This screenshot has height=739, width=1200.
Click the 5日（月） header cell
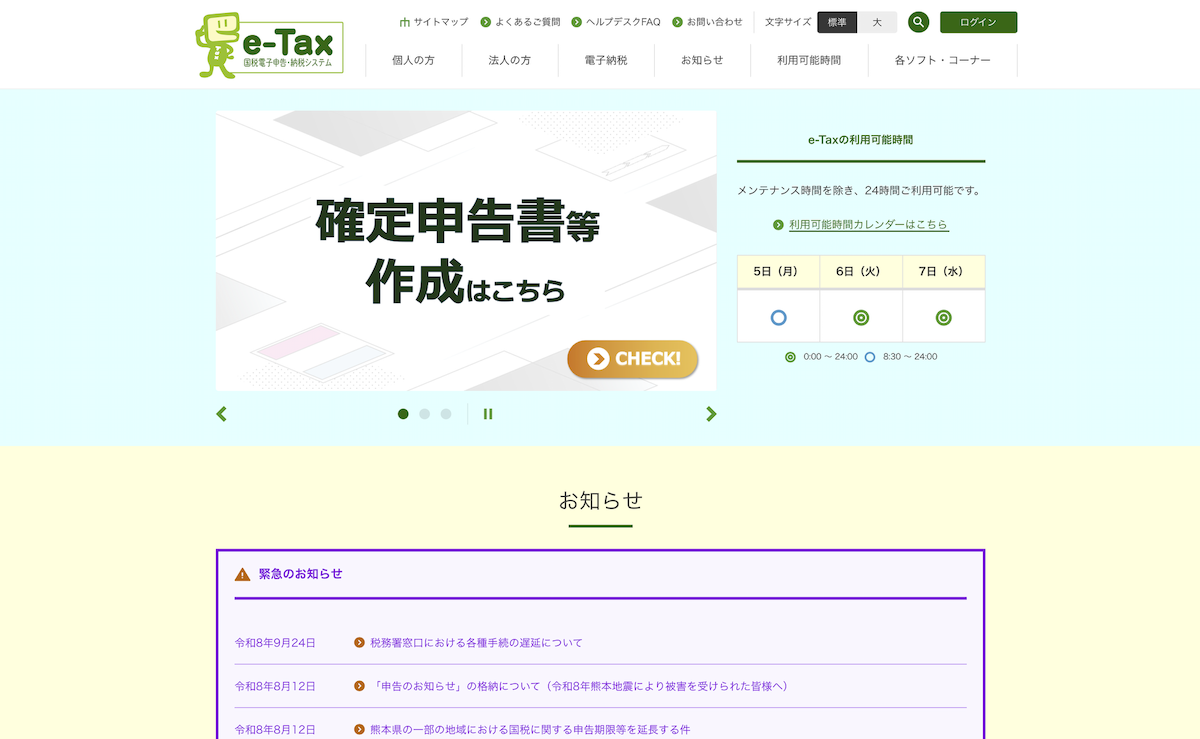point(779,271)
